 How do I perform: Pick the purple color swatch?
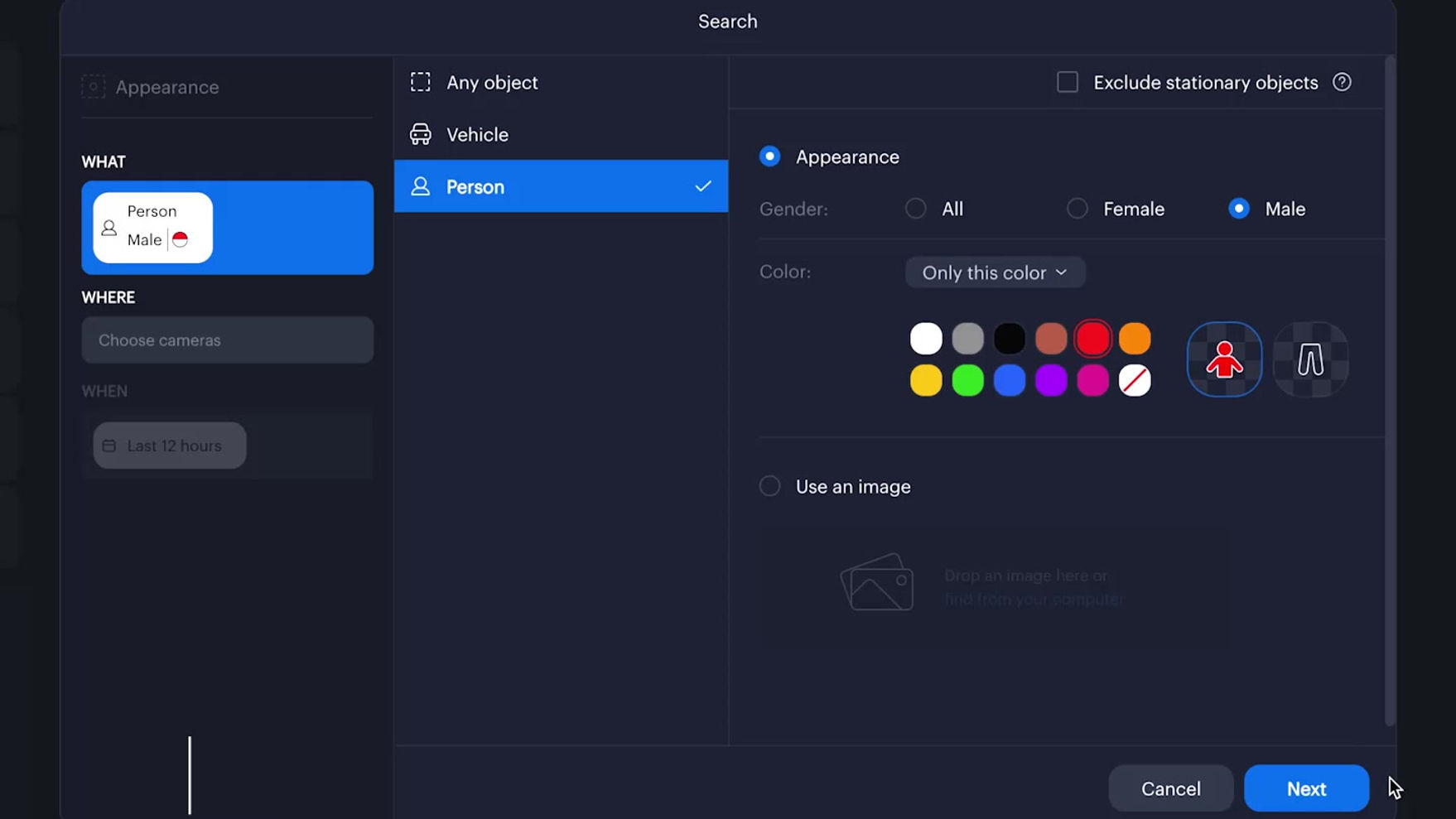point(1051,381)
